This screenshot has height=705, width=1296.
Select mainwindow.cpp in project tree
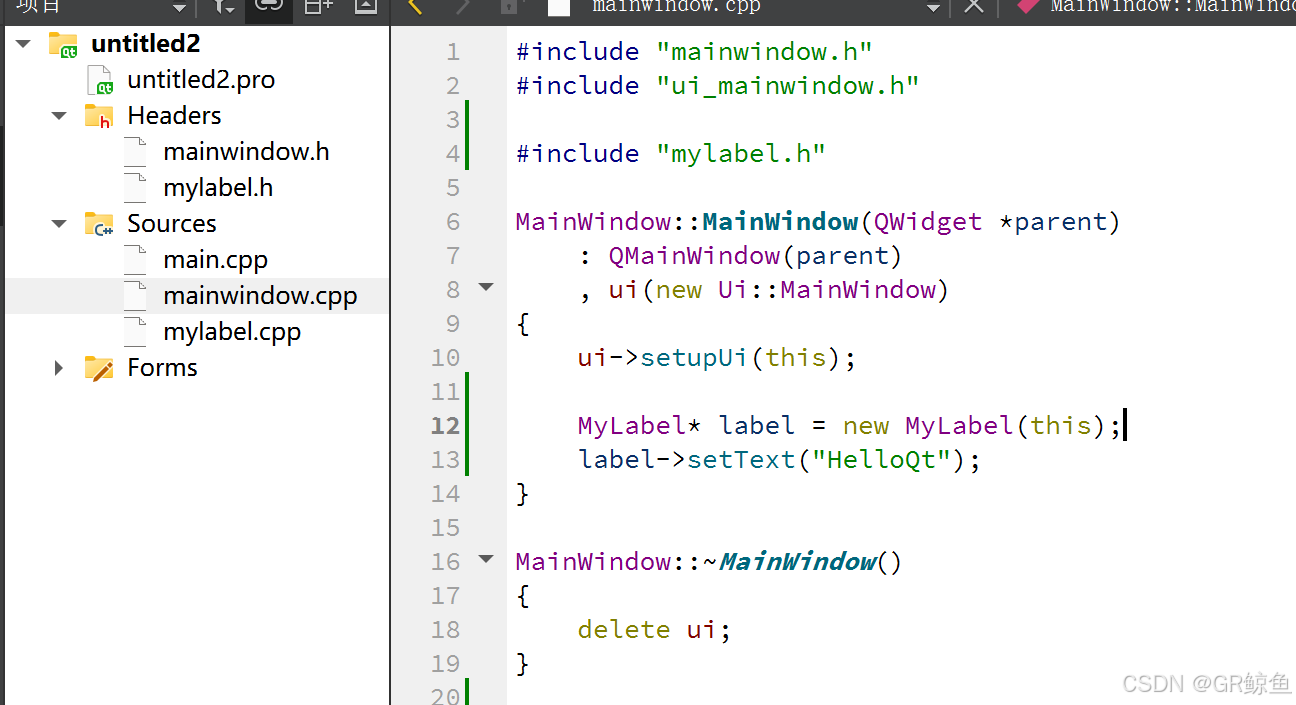(260, 296)
